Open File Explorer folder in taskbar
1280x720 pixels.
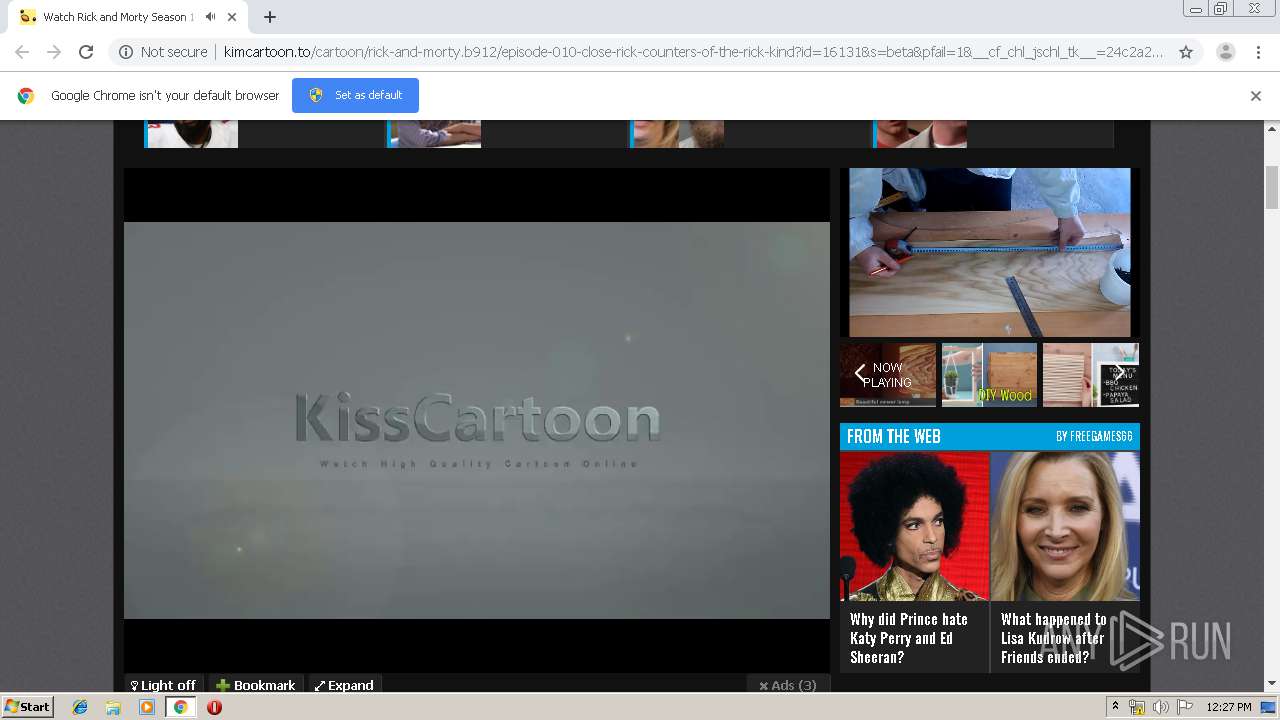113,707
